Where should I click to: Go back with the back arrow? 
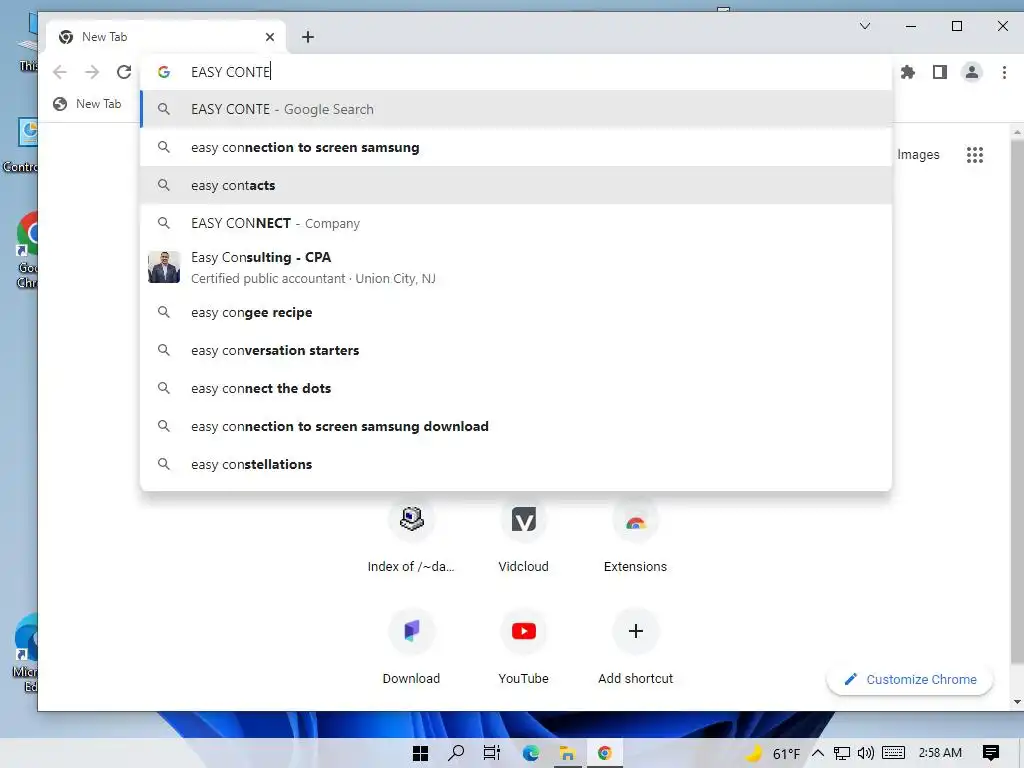(60, 72)
